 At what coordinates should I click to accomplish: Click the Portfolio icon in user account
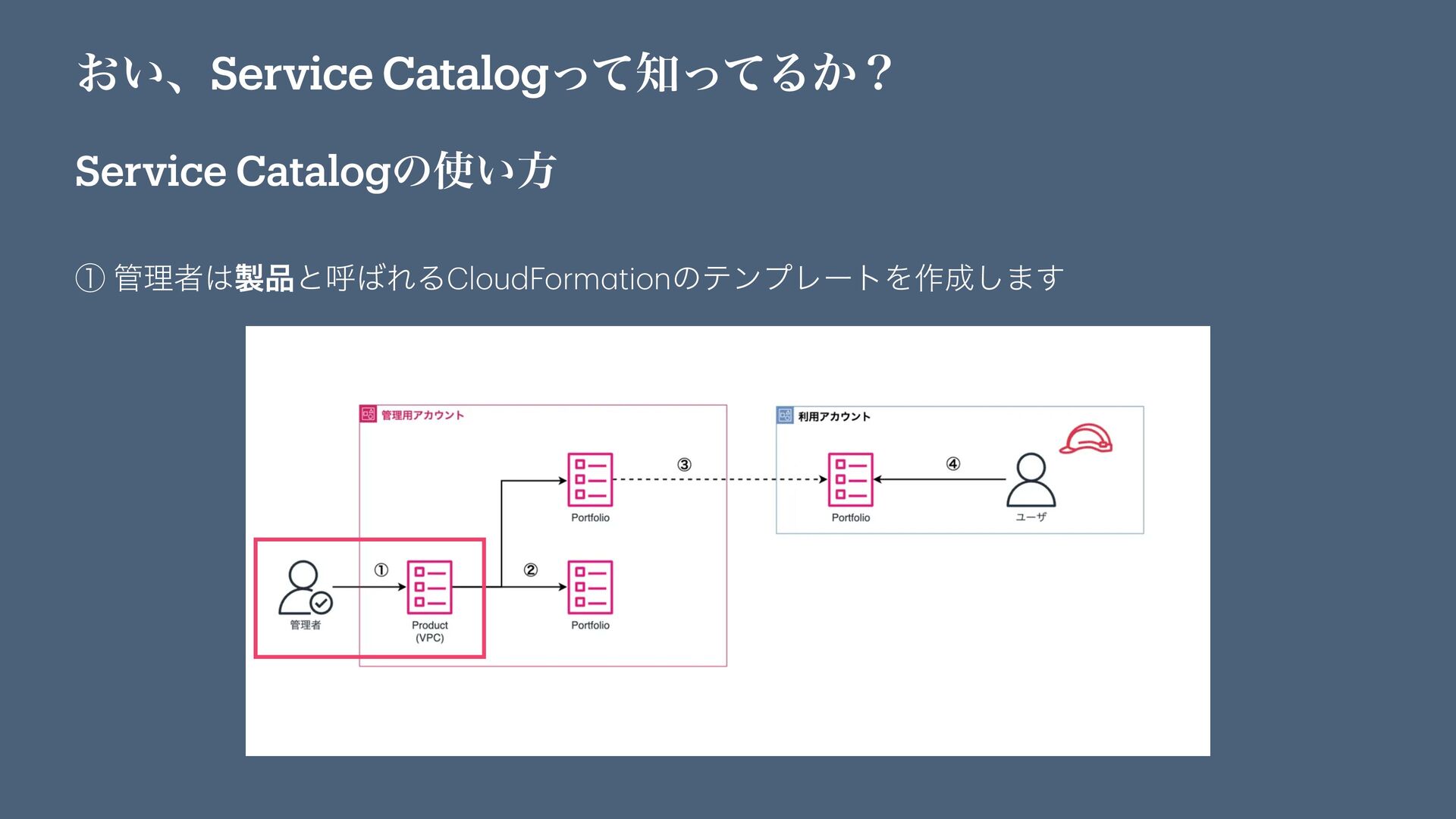850,479
